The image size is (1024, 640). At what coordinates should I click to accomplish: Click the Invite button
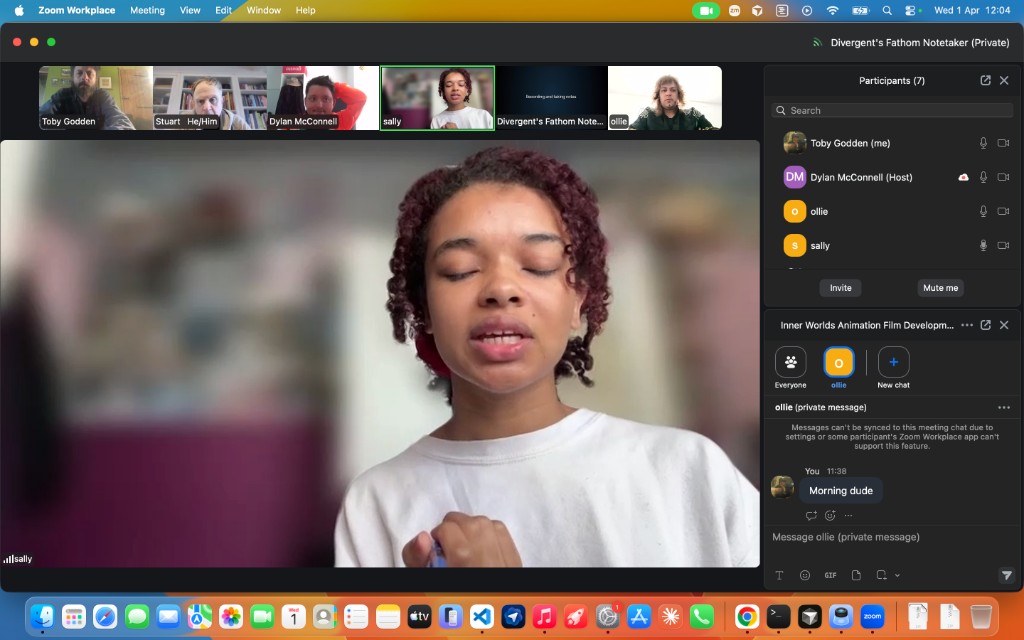click(840, 288)
